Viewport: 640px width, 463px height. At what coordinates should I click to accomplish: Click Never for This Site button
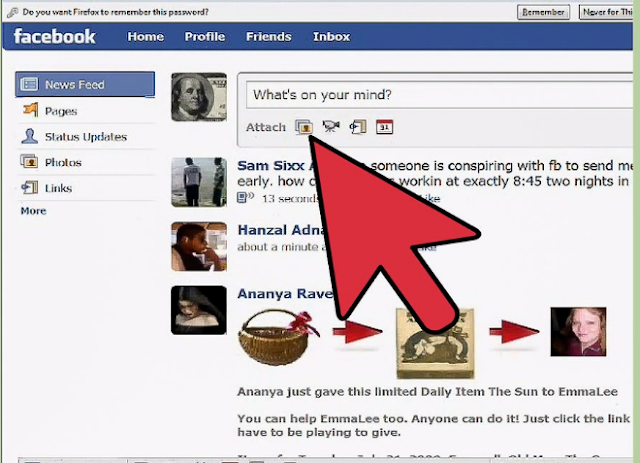pyautogui.click(x=606, y=12)
